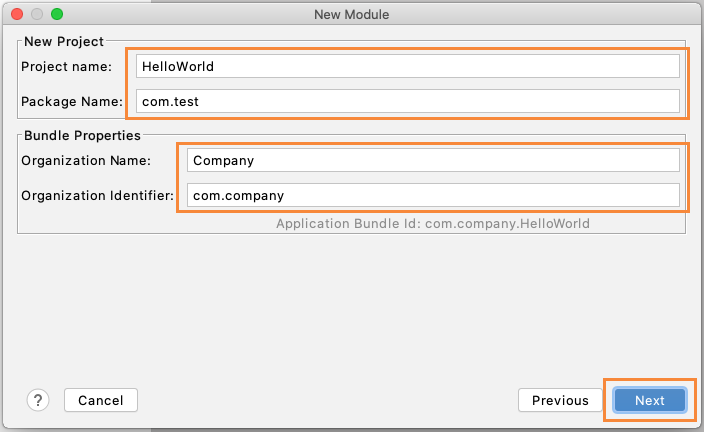Viewport: 704px width, 432px height.
Task: Select the Organization Identifier field
Action: coord(433,195)
